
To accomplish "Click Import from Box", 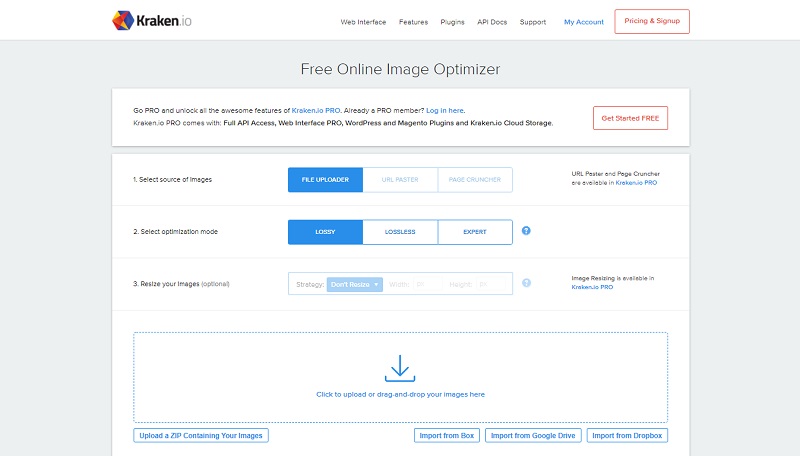I will pos(446,436).
